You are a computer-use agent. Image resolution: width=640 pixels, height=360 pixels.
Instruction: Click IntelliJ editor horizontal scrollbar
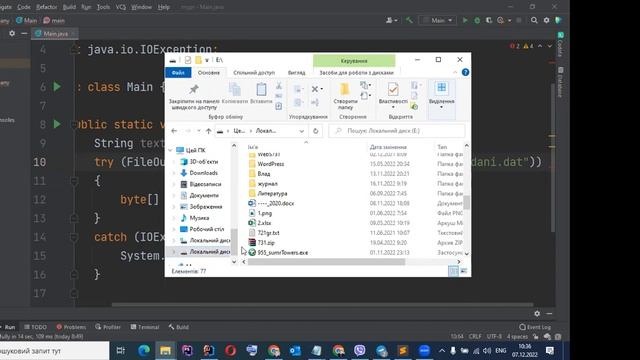click(x=322, y=304)
